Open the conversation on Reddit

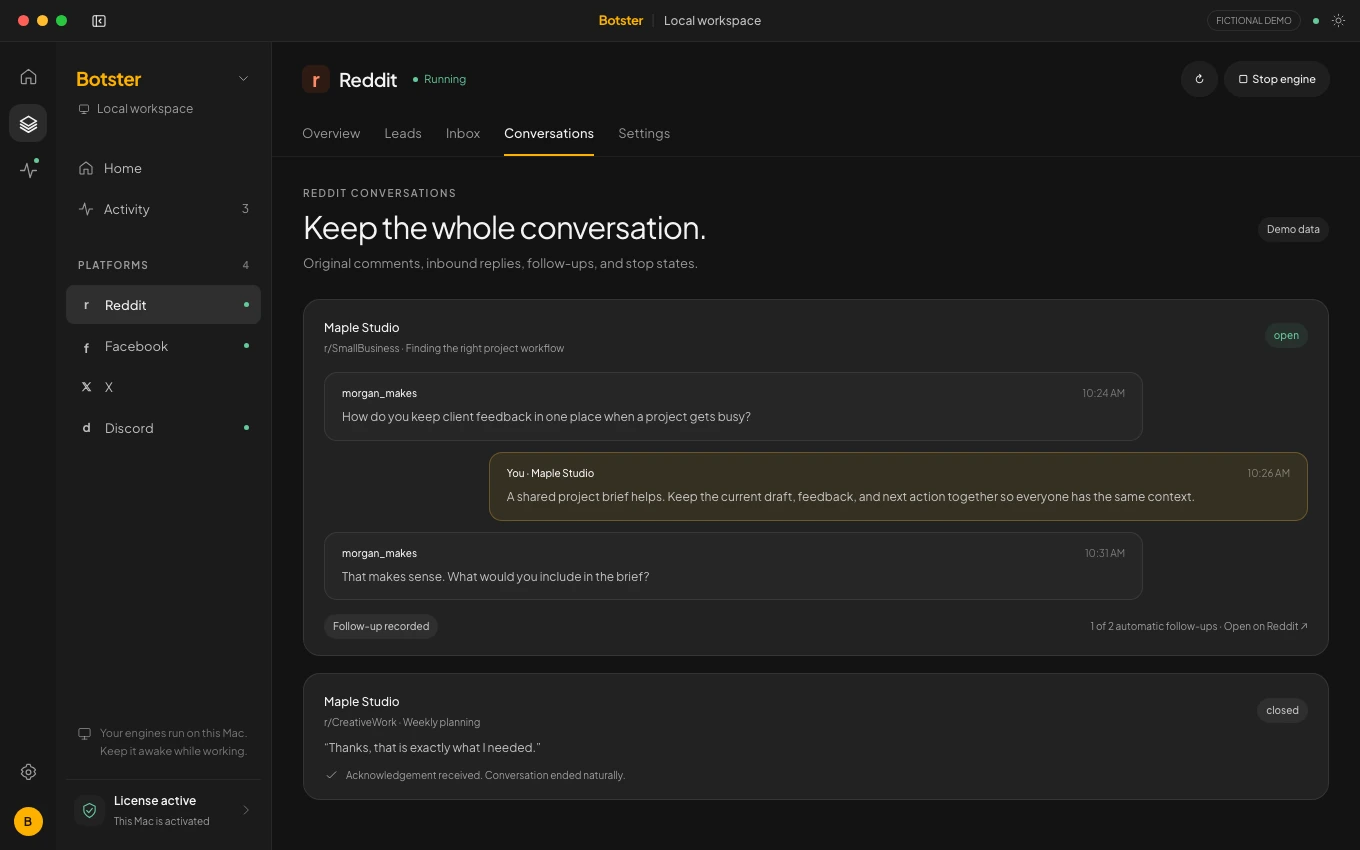pos(1266,626)
